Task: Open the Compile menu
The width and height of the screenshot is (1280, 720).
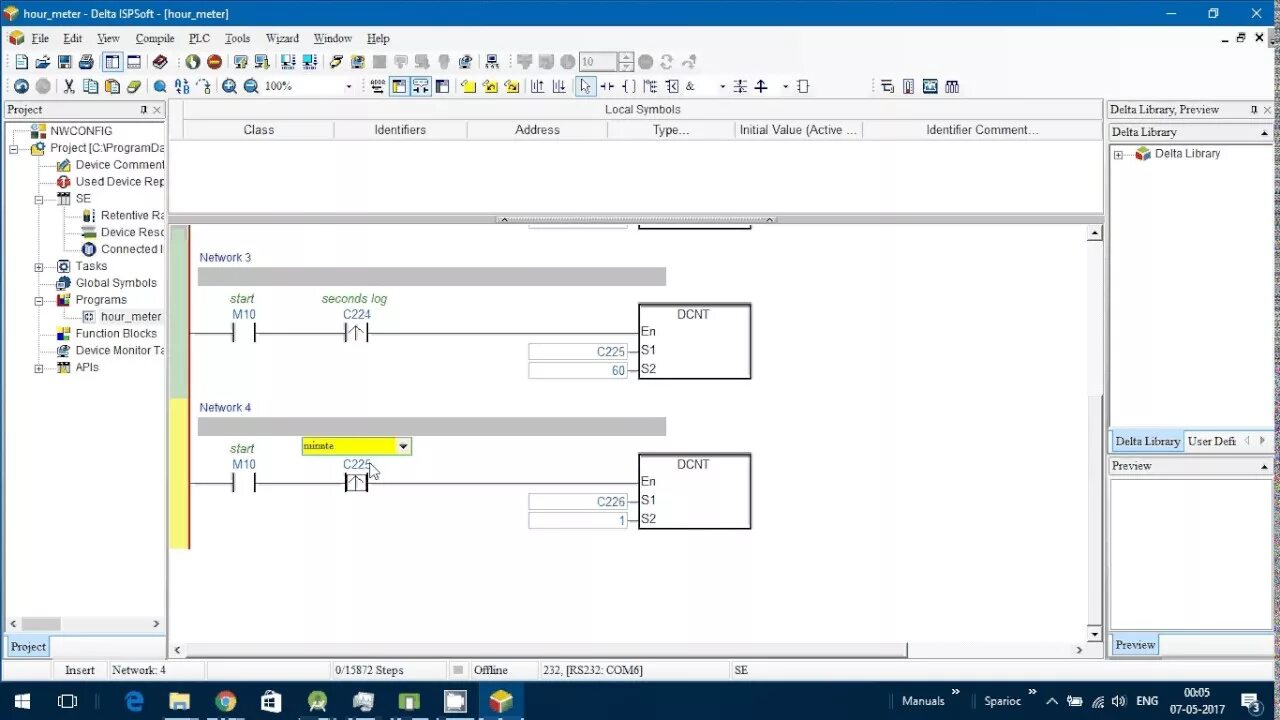Action: point(155,38)
